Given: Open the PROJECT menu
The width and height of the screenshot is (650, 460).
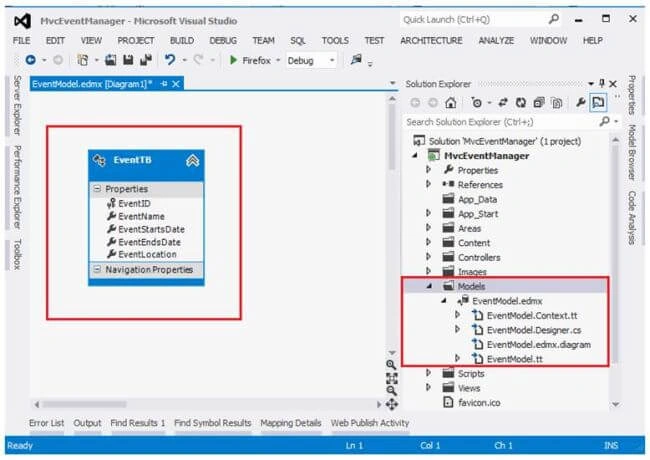Looking at the screenshot, I should (136, 41).
